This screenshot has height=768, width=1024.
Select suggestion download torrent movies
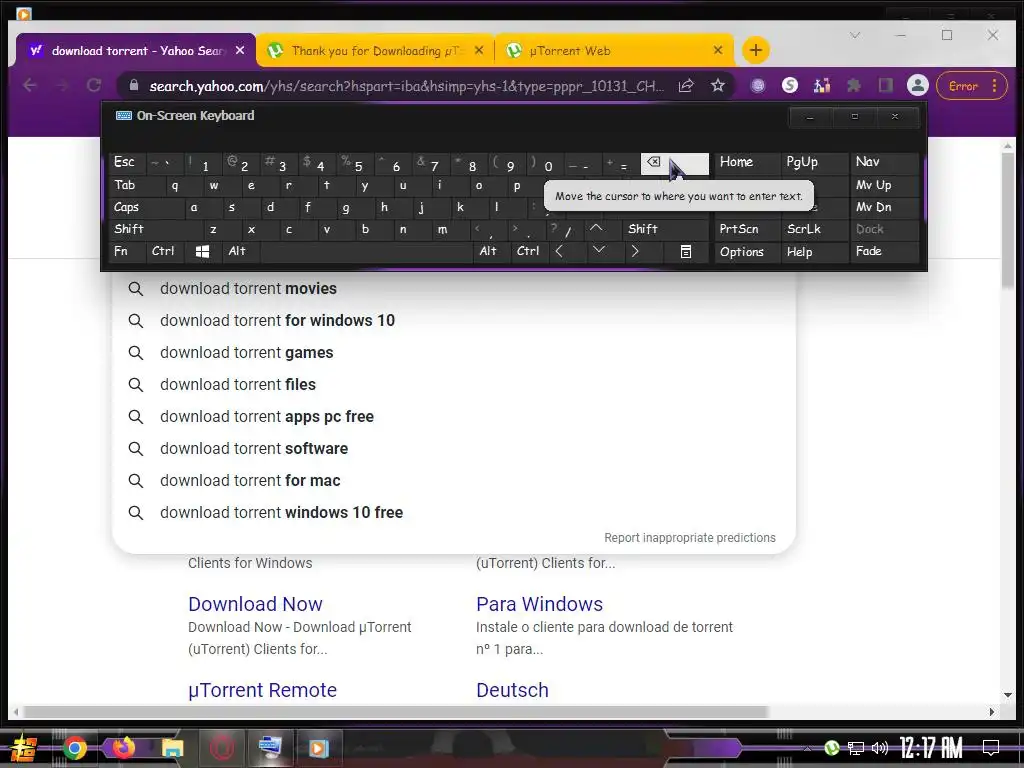(453, 289)
